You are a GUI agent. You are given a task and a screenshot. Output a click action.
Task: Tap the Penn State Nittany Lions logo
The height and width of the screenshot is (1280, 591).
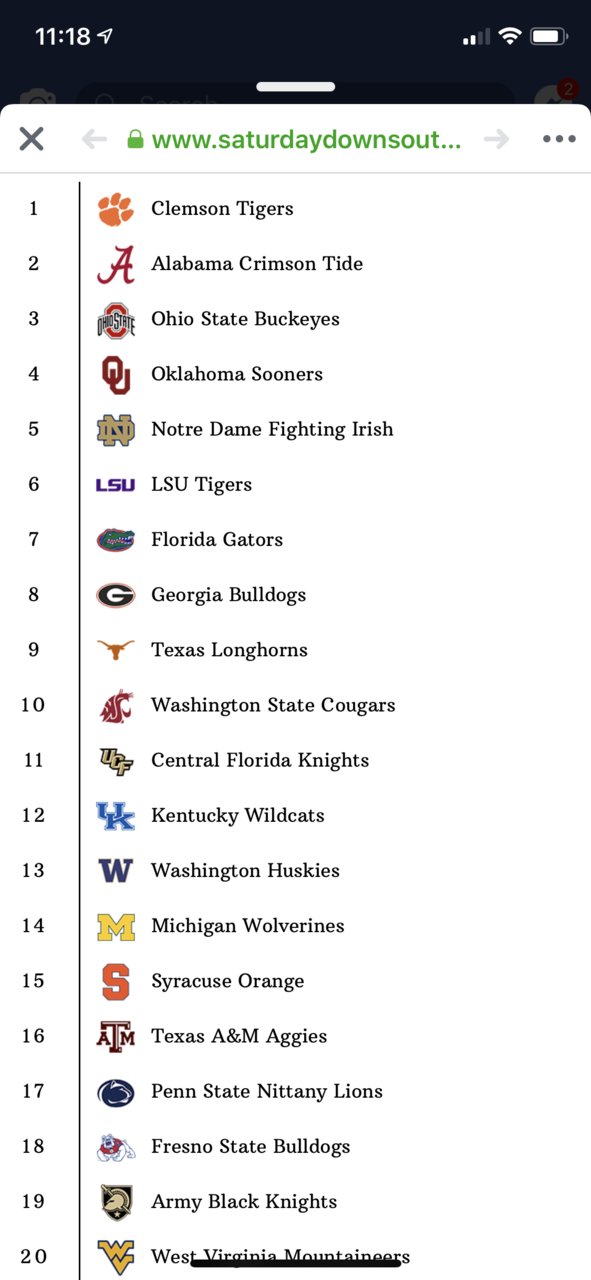116,1092
